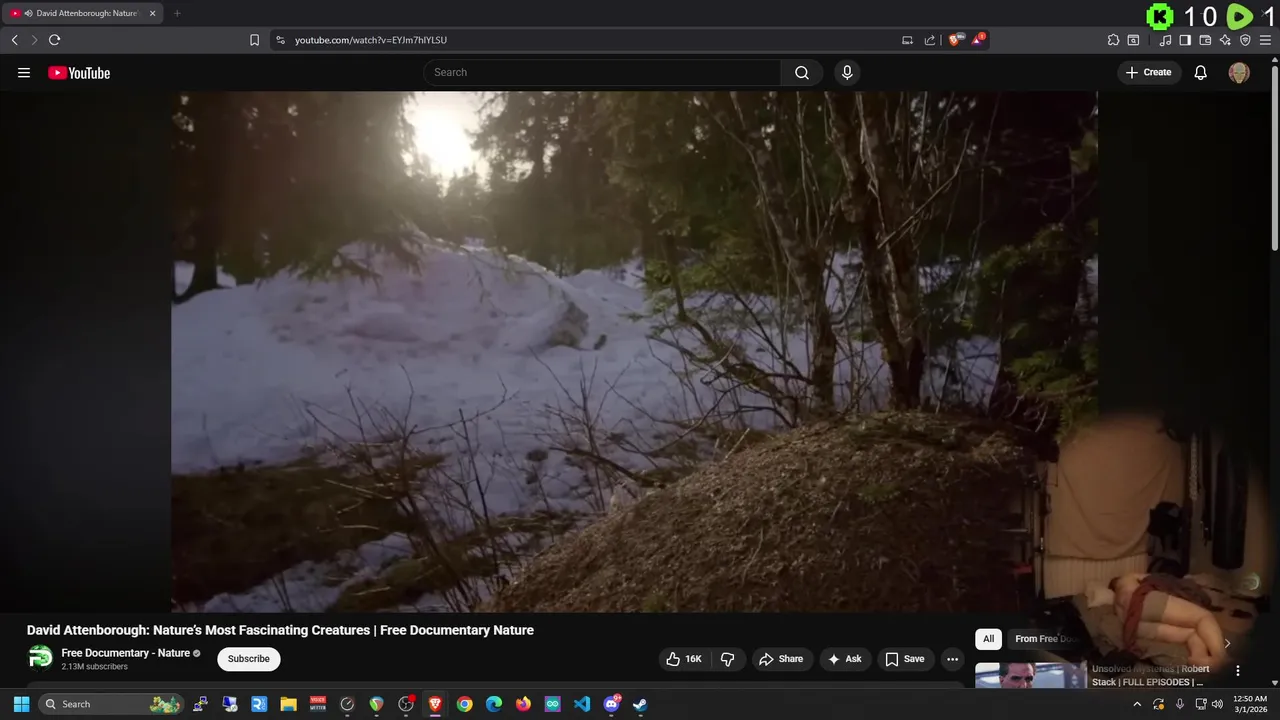Image resolution: width=1280 pixels, height=720 pixels.
Task: Open Brave Wallet icon
Action: click(x=1205, y=40)
